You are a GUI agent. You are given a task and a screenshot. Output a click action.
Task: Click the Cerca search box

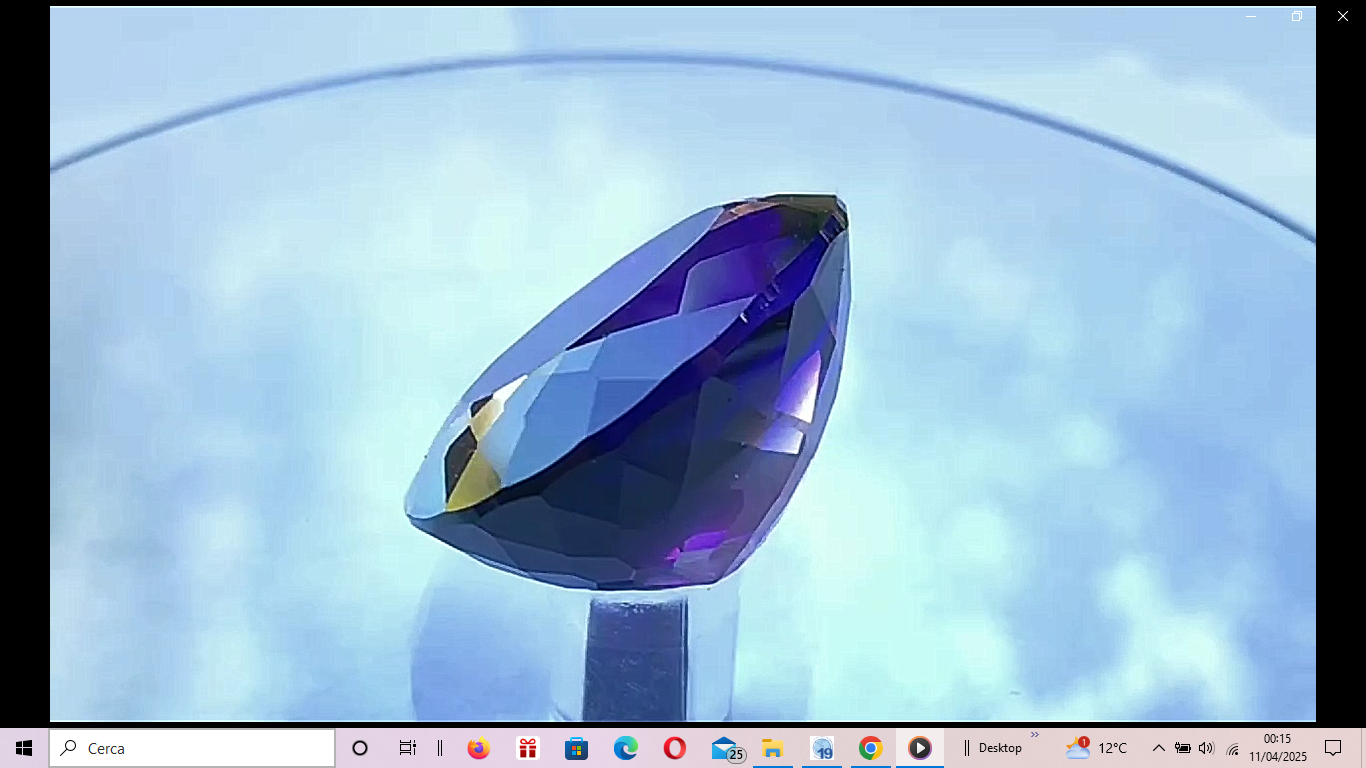[192, 748]
